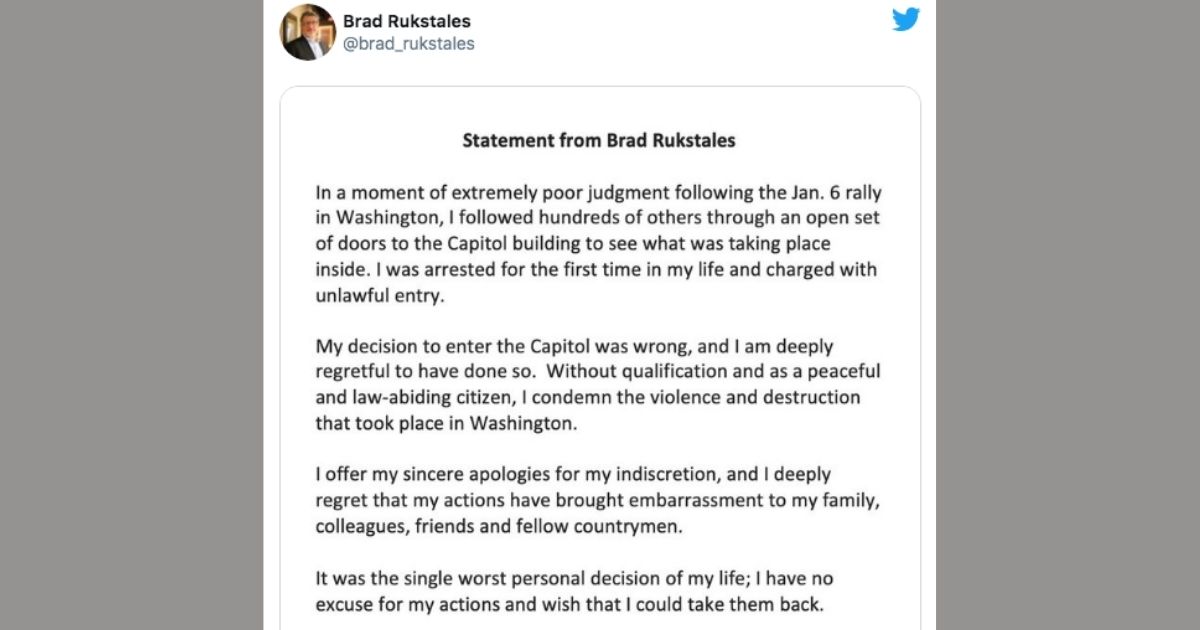Image resolution: width=1200 pixels, height=630 pixels.
Task: Click the Twitter bird logo
Action: (906, 18)
